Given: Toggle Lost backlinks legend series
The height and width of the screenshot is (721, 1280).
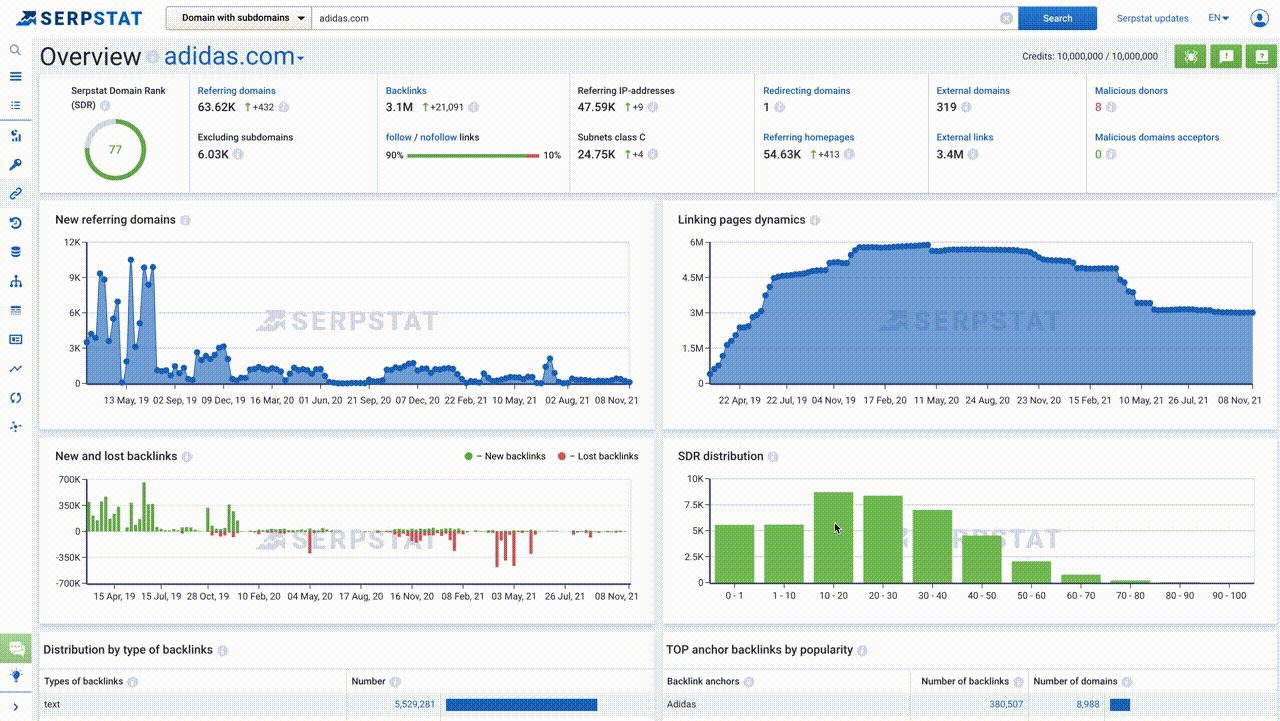Looking at the screenshot, I should pyautogui.click(x=597, y=456).
